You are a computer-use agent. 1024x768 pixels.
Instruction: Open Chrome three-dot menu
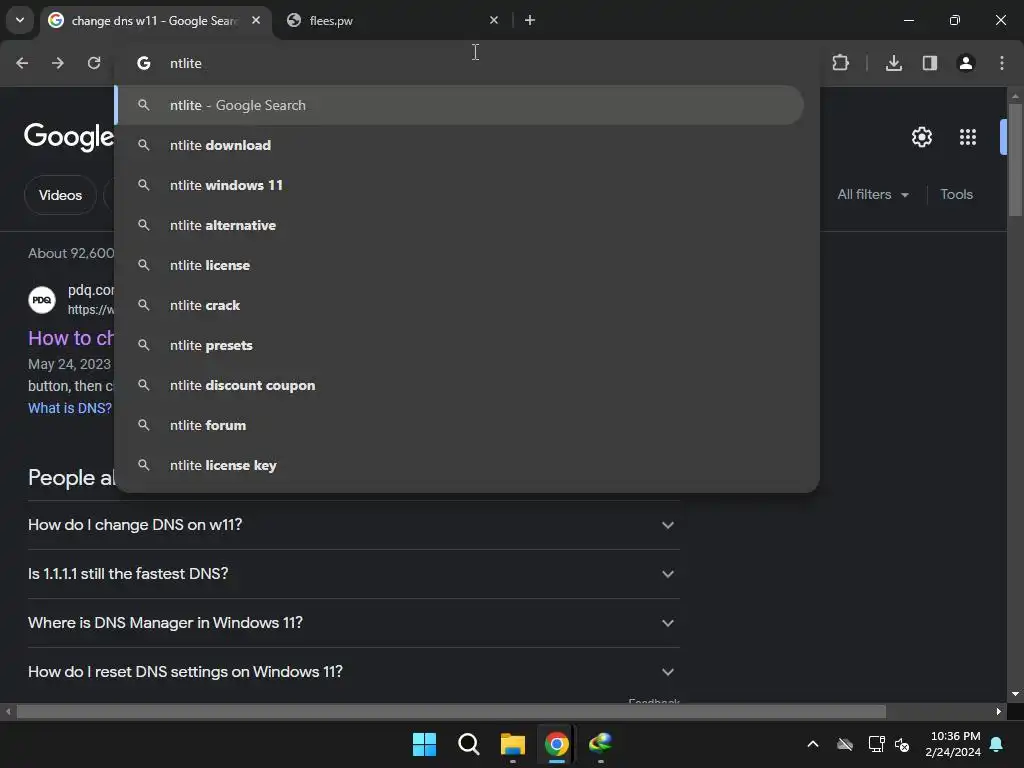pyautogui.click(x=1002, y=63)
